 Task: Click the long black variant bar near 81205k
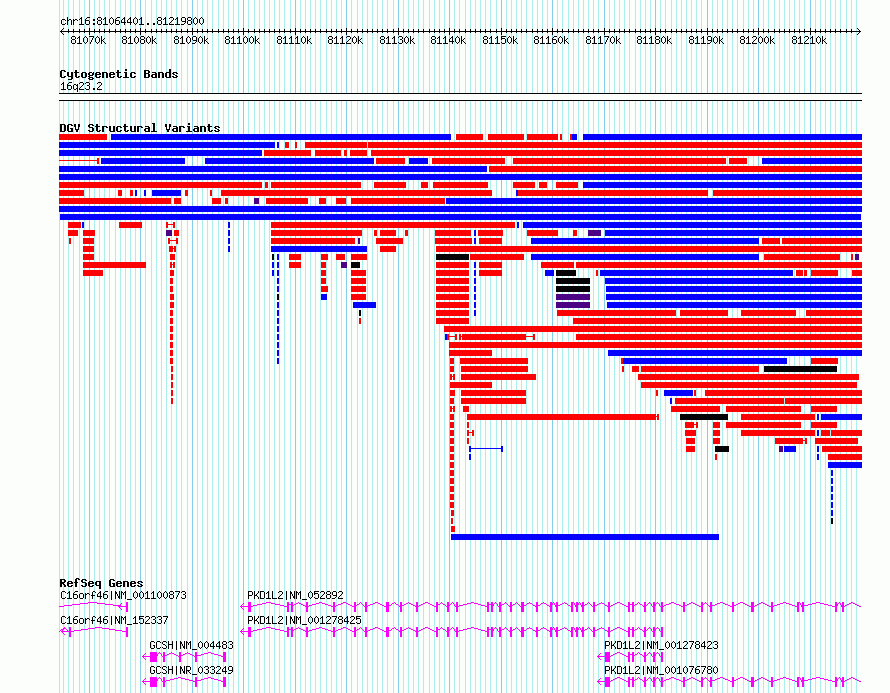pyautogui.click(x=800, y=369)
